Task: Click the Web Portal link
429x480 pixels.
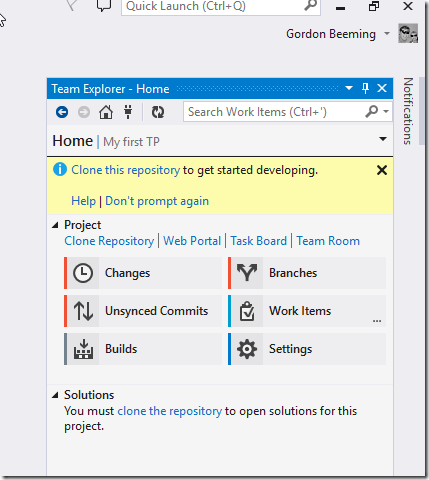Action: (x=192, y=241)
